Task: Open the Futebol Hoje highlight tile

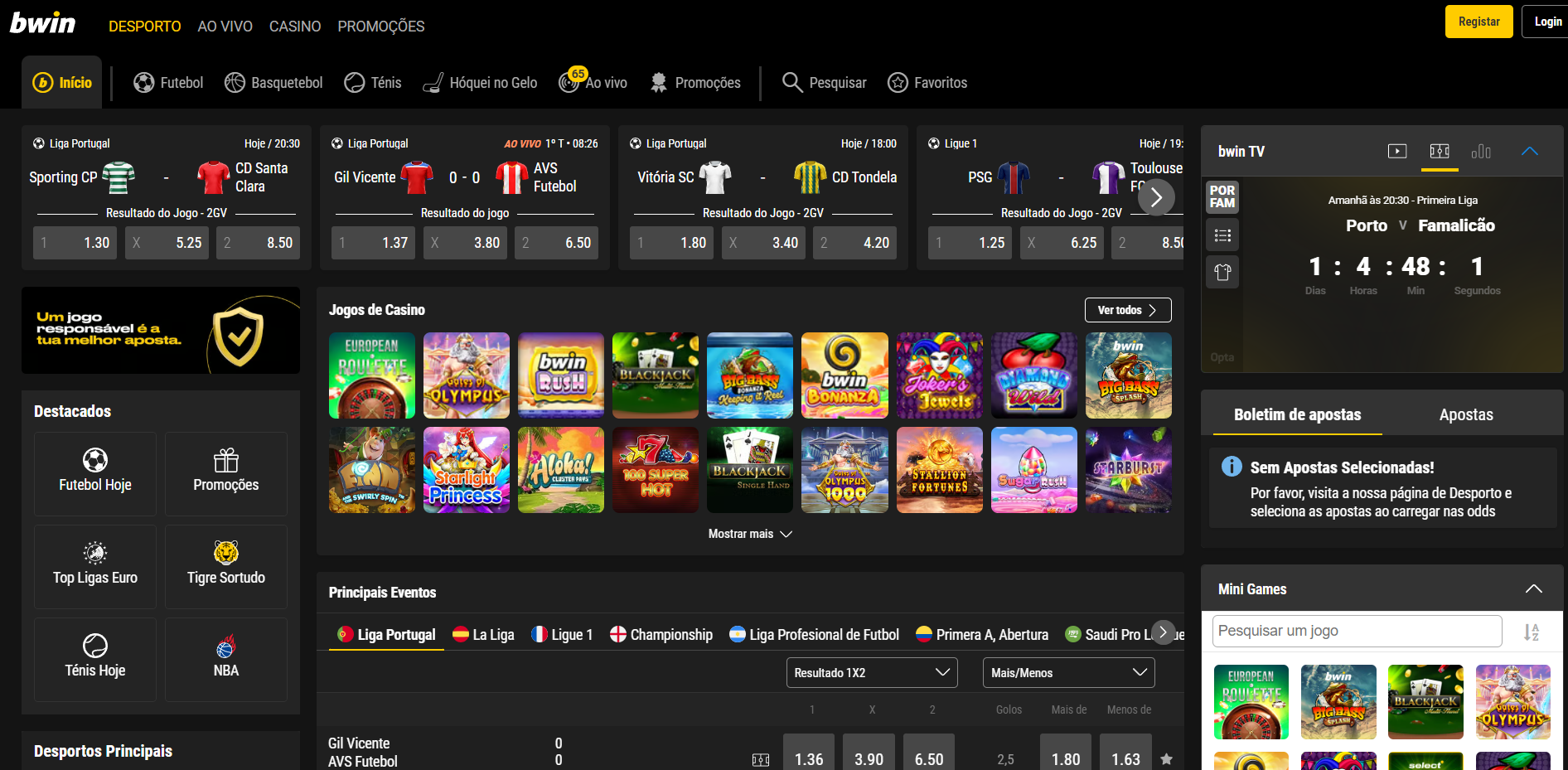Action: (95, 473)
